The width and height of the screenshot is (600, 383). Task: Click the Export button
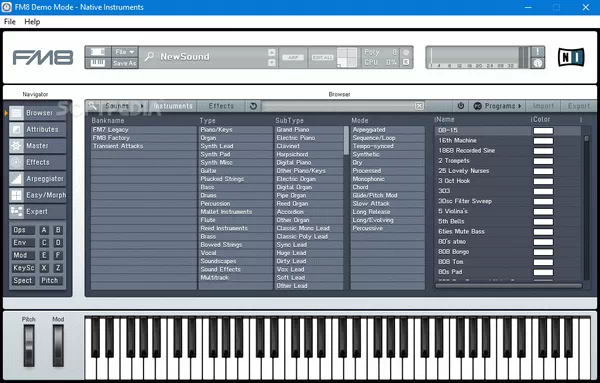pyautogui.click(x=578, y=106)
